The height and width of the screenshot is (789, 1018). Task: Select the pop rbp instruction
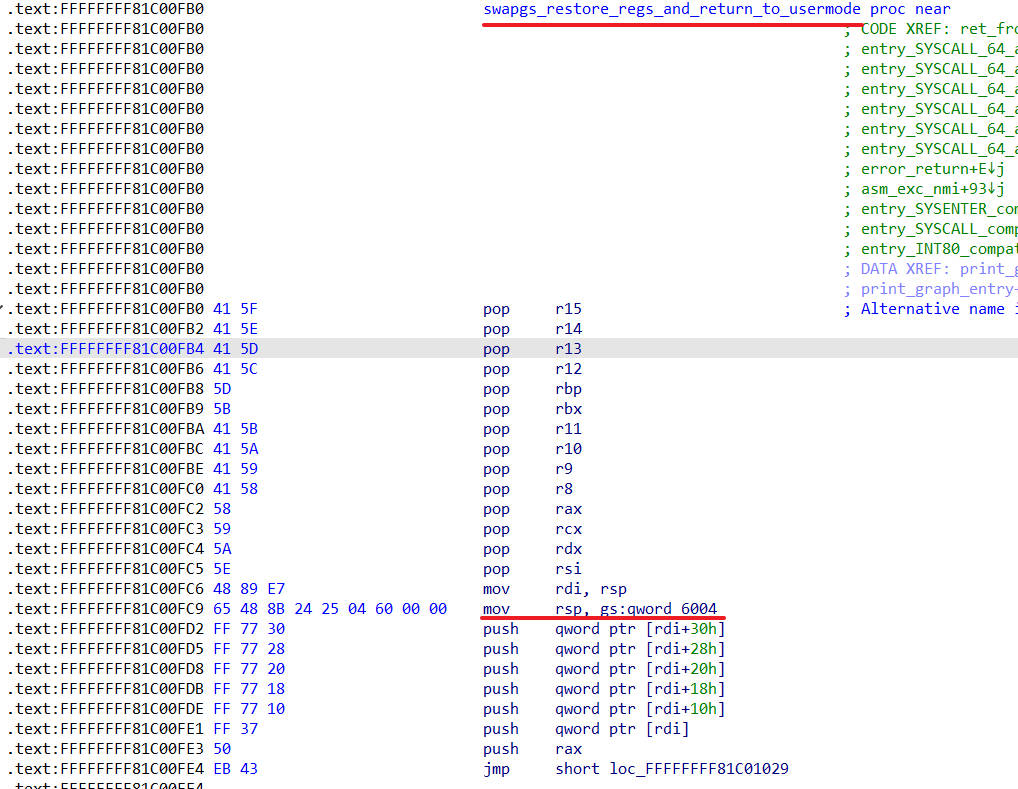pyautogui.click(x=532, y=389)
